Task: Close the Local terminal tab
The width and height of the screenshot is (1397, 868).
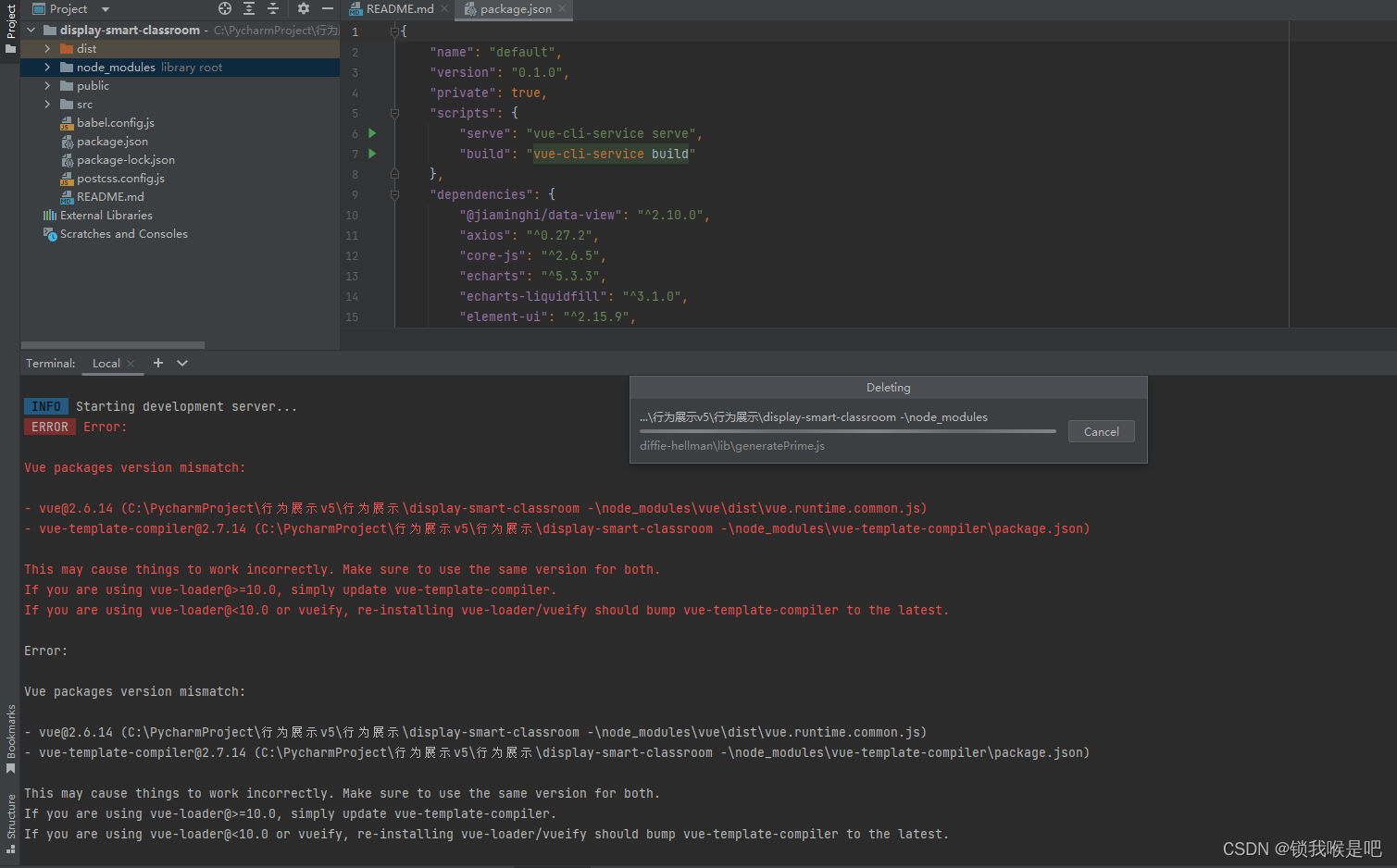Action: [x=131, y=364]
